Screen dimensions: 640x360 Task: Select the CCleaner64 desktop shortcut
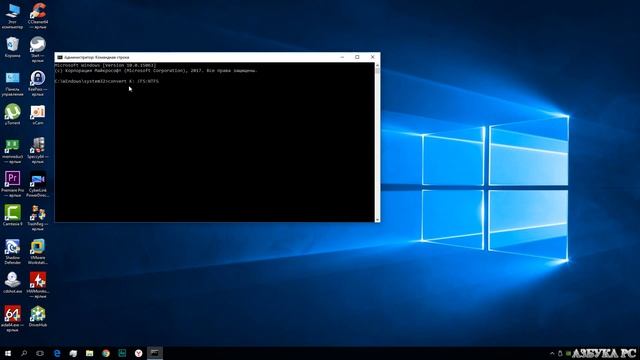(x=38, y=16)
